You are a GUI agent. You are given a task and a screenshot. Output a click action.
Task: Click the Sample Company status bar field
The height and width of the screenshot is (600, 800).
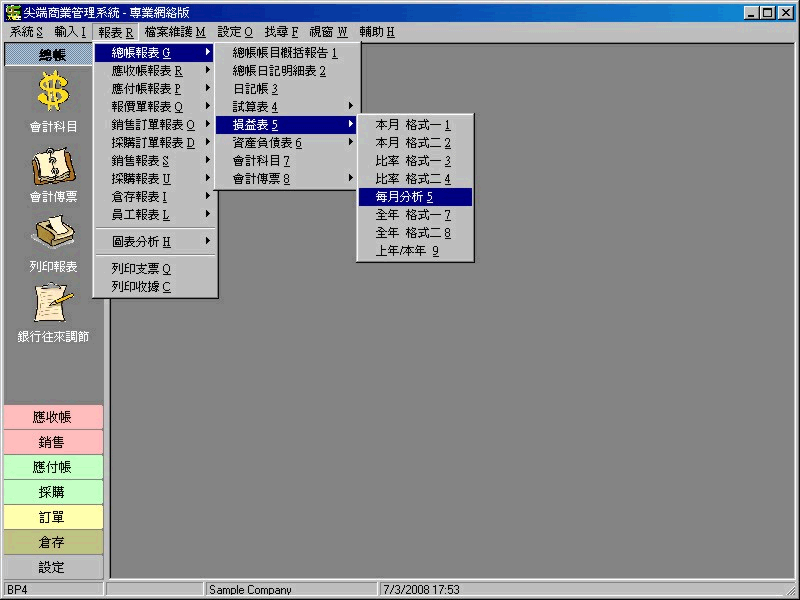[290, 590]
